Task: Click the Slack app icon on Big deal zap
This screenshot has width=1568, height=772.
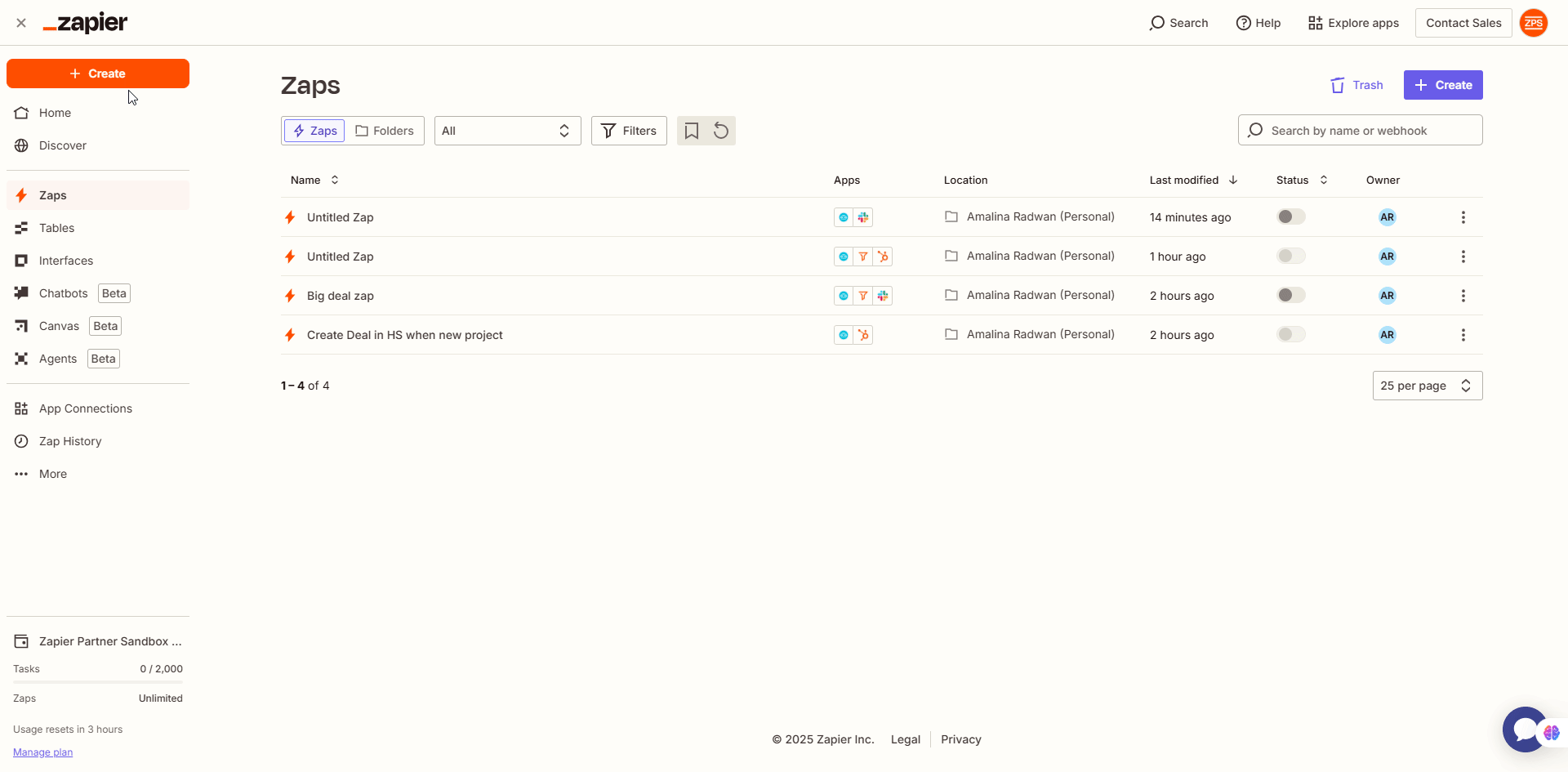Action: coord(883,295)
